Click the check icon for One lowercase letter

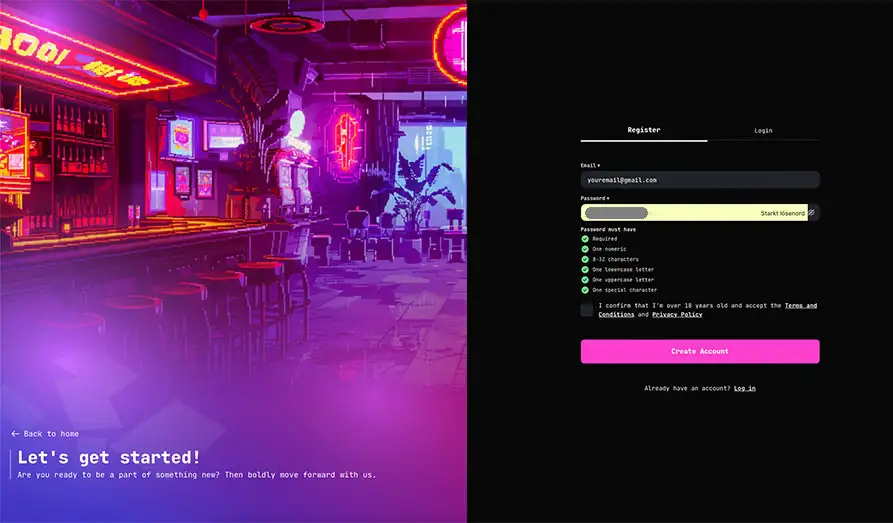click(x=585, y=270)
